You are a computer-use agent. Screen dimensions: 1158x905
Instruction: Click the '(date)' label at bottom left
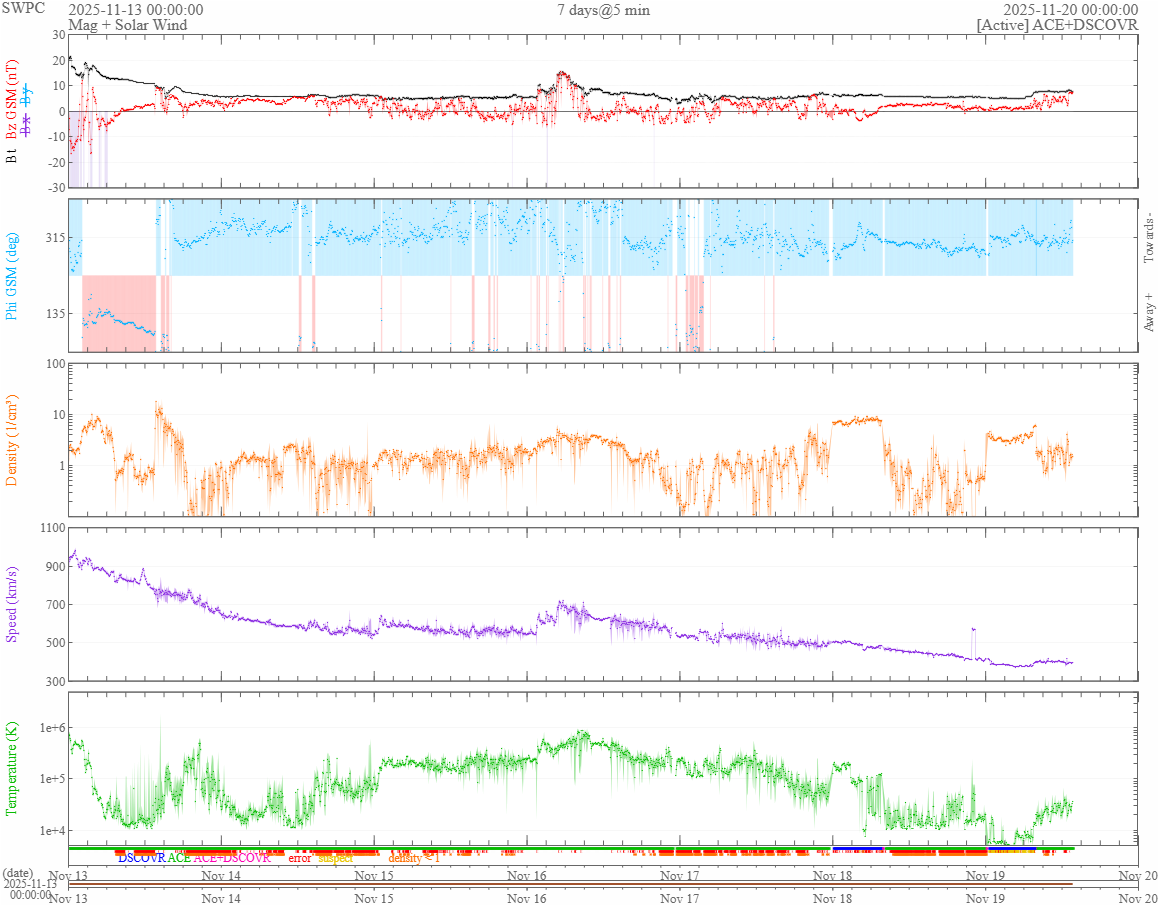point(18,873)
